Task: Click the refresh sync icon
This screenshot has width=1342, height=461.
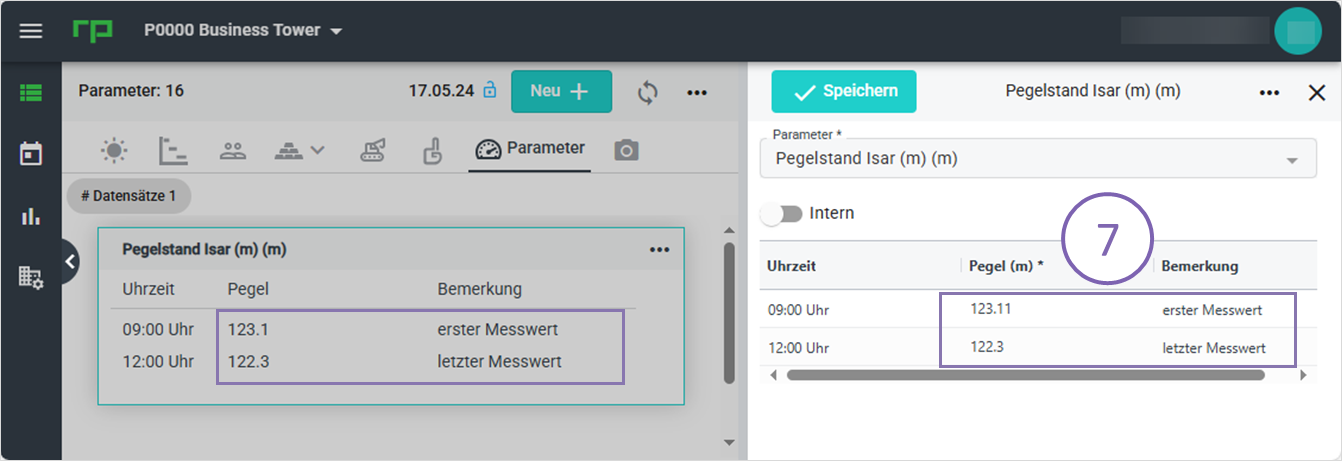Action: 648,92
